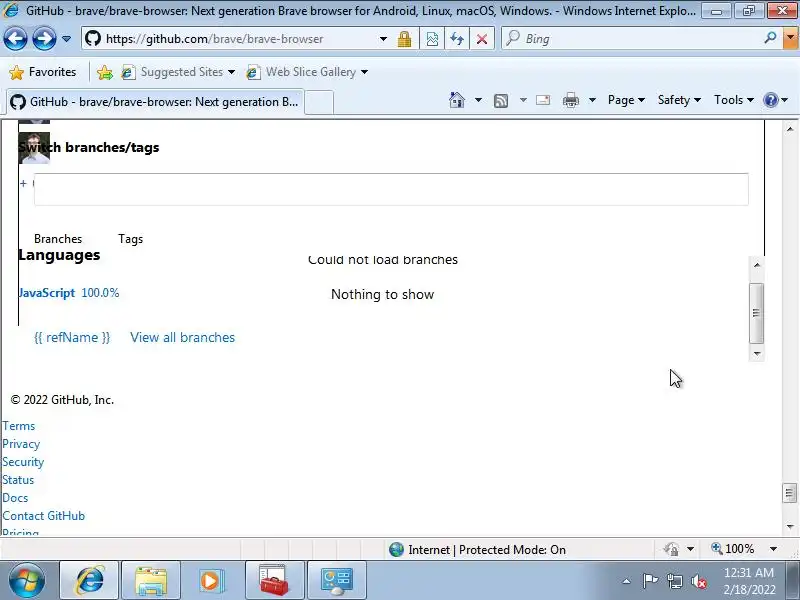Open the Docs footer link

15,497
